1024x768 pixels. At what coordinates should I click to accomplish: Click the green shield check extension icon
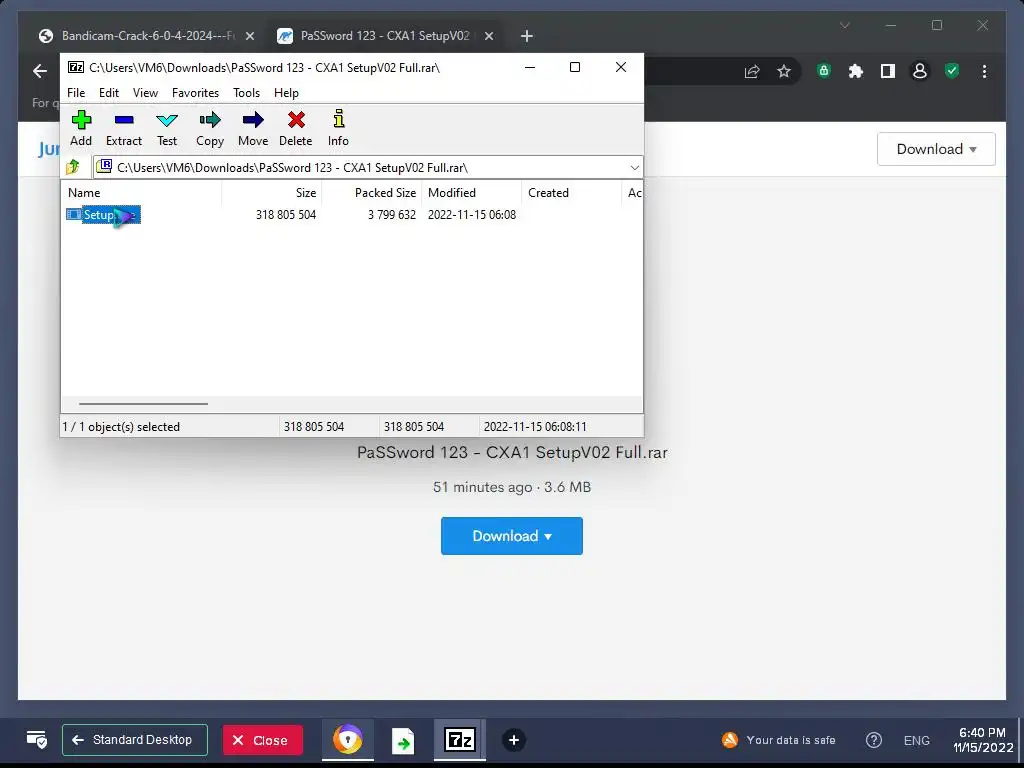click(x=952, y=71)
